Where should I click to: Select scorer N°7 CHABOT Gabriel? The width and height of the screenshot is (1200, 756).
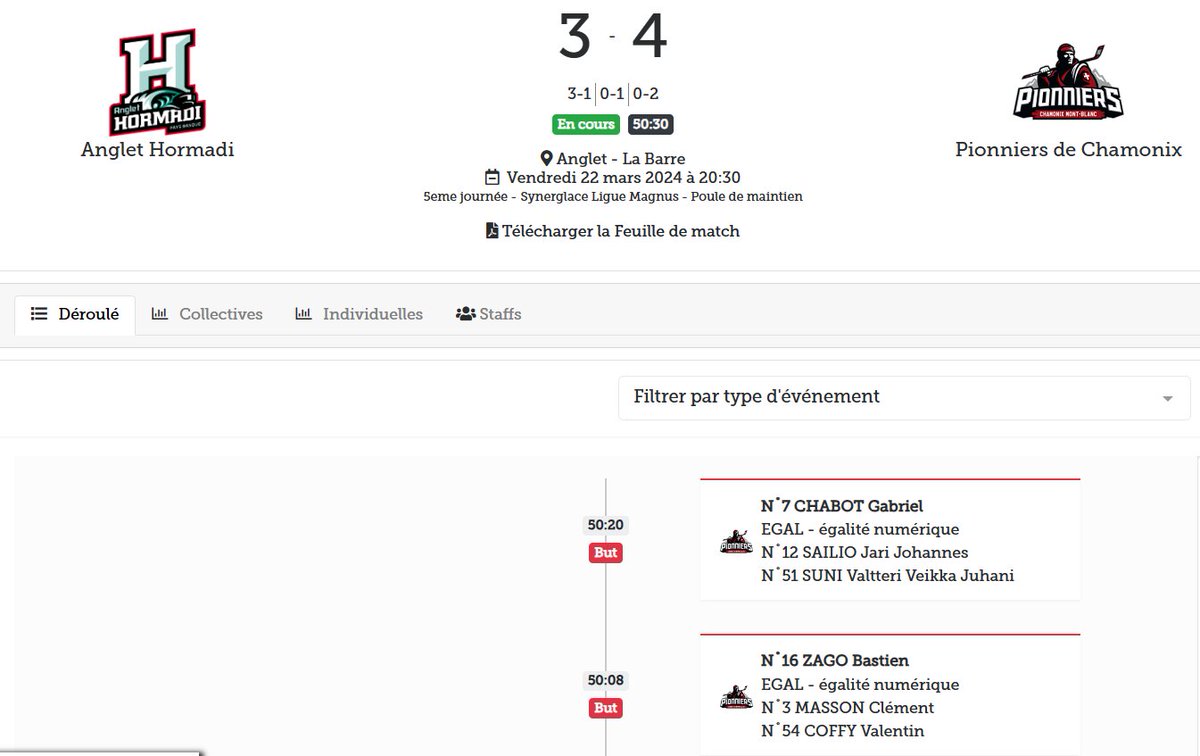coord(841,506)
